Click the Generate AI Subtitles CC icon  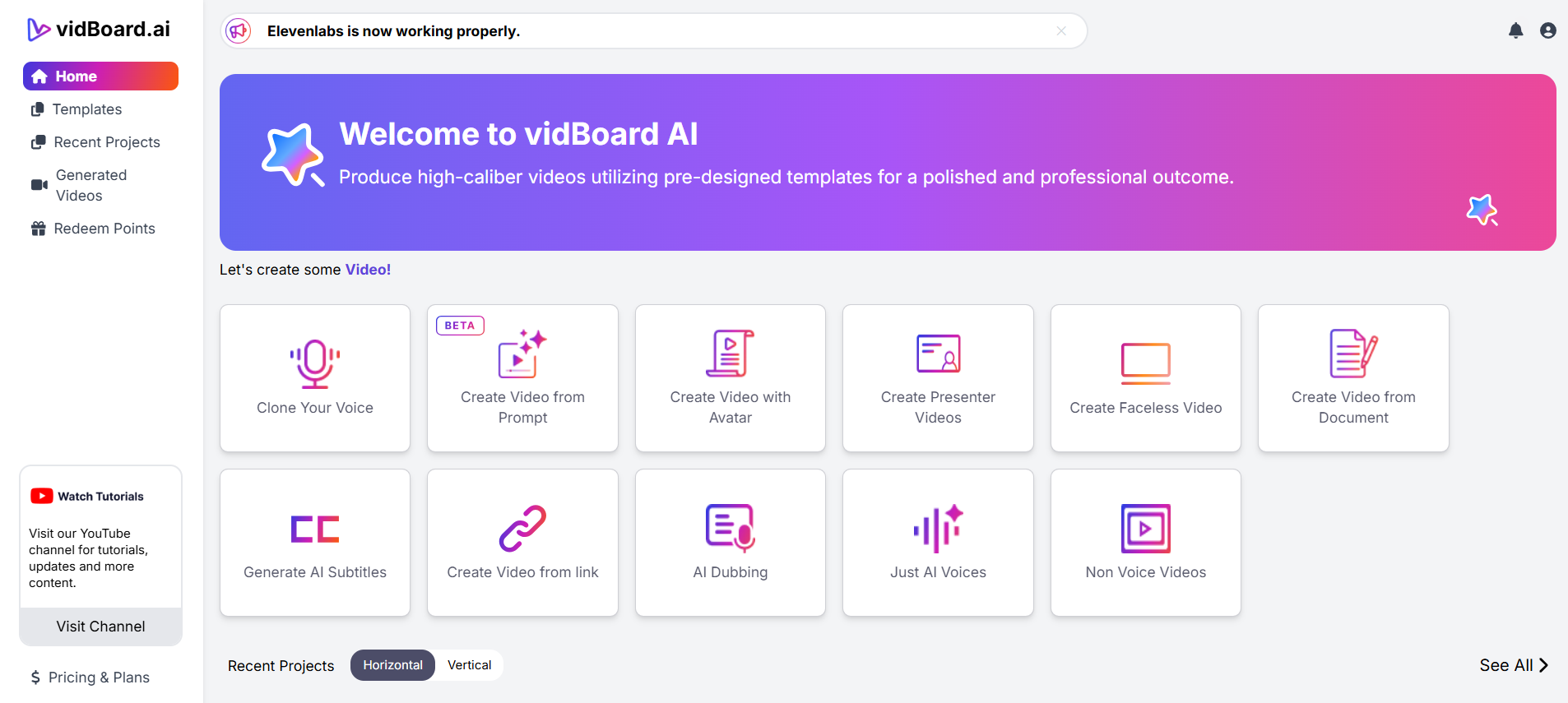(x=315, y=530)
